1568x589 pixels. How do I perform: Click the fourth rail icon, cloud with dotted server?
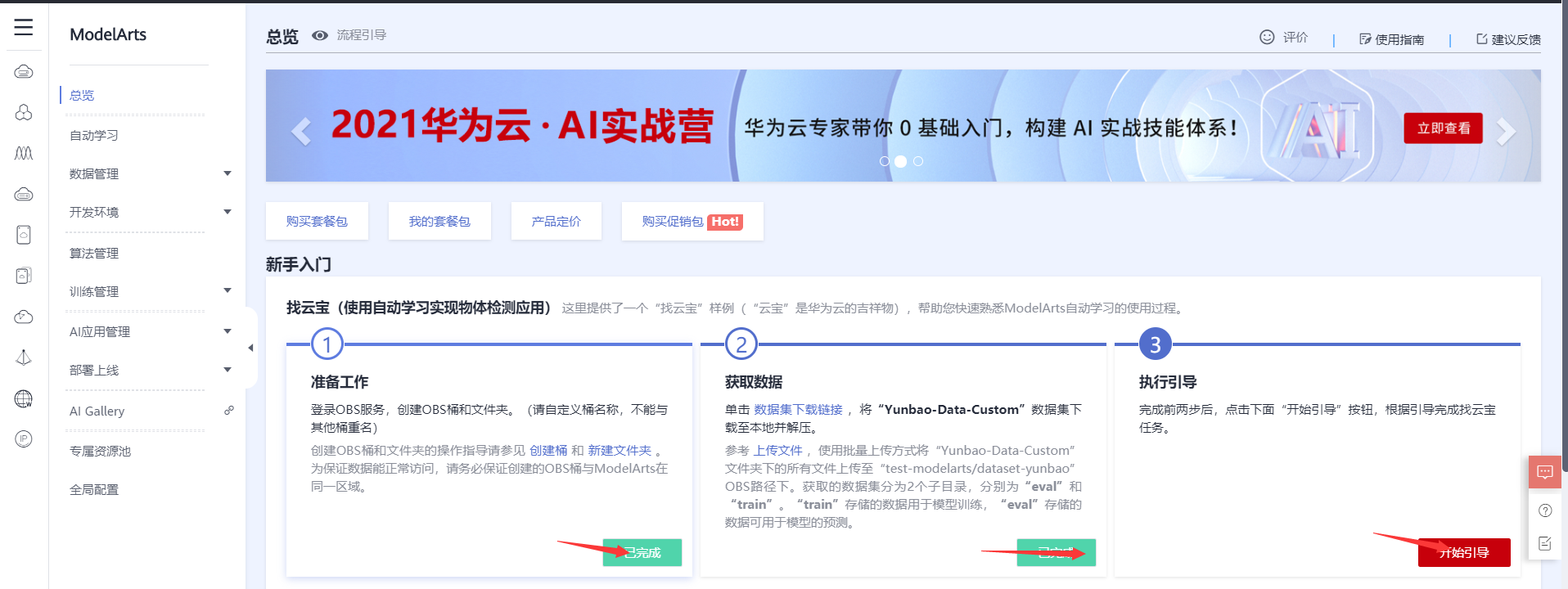point(24,194)
